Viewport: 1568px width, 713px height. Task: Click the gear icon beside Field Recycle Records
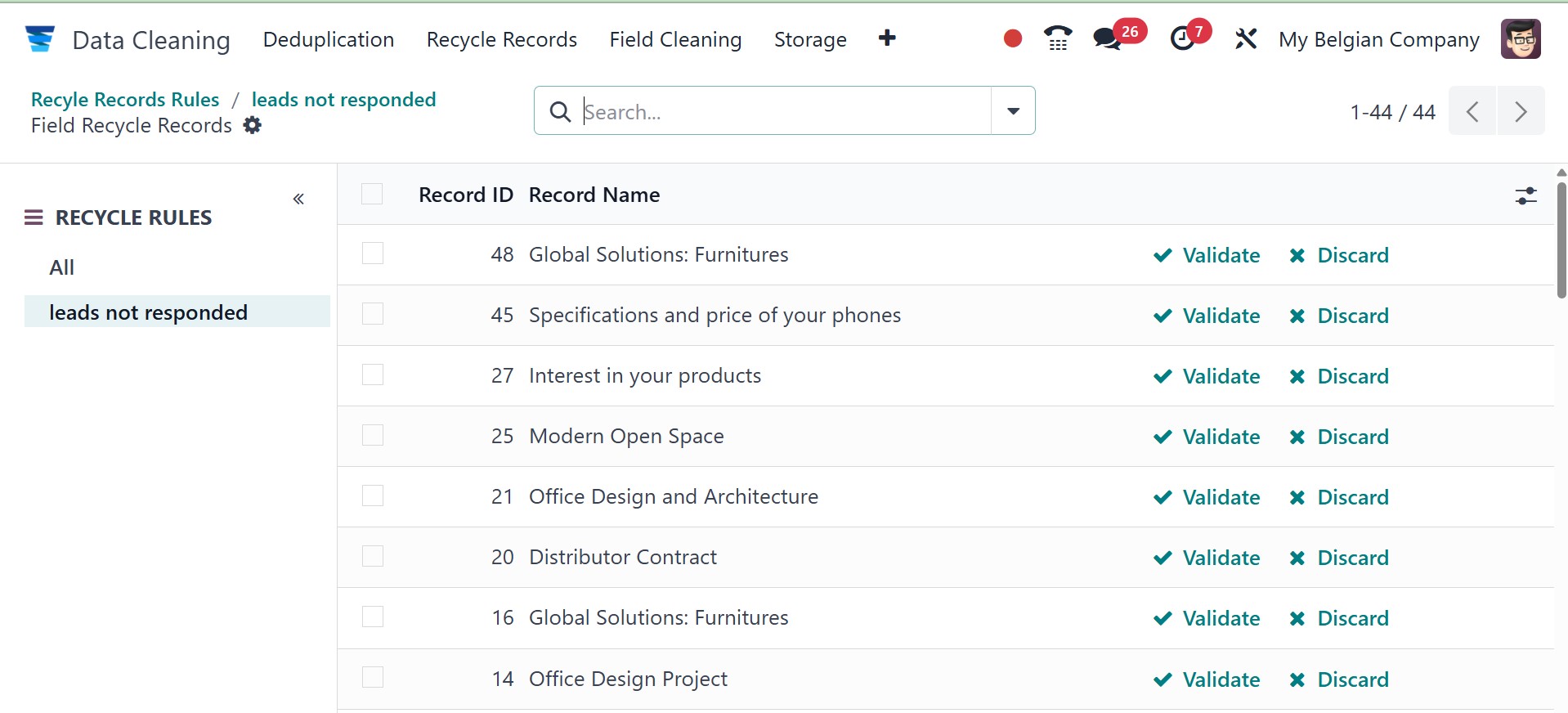(x=253, y=125)
